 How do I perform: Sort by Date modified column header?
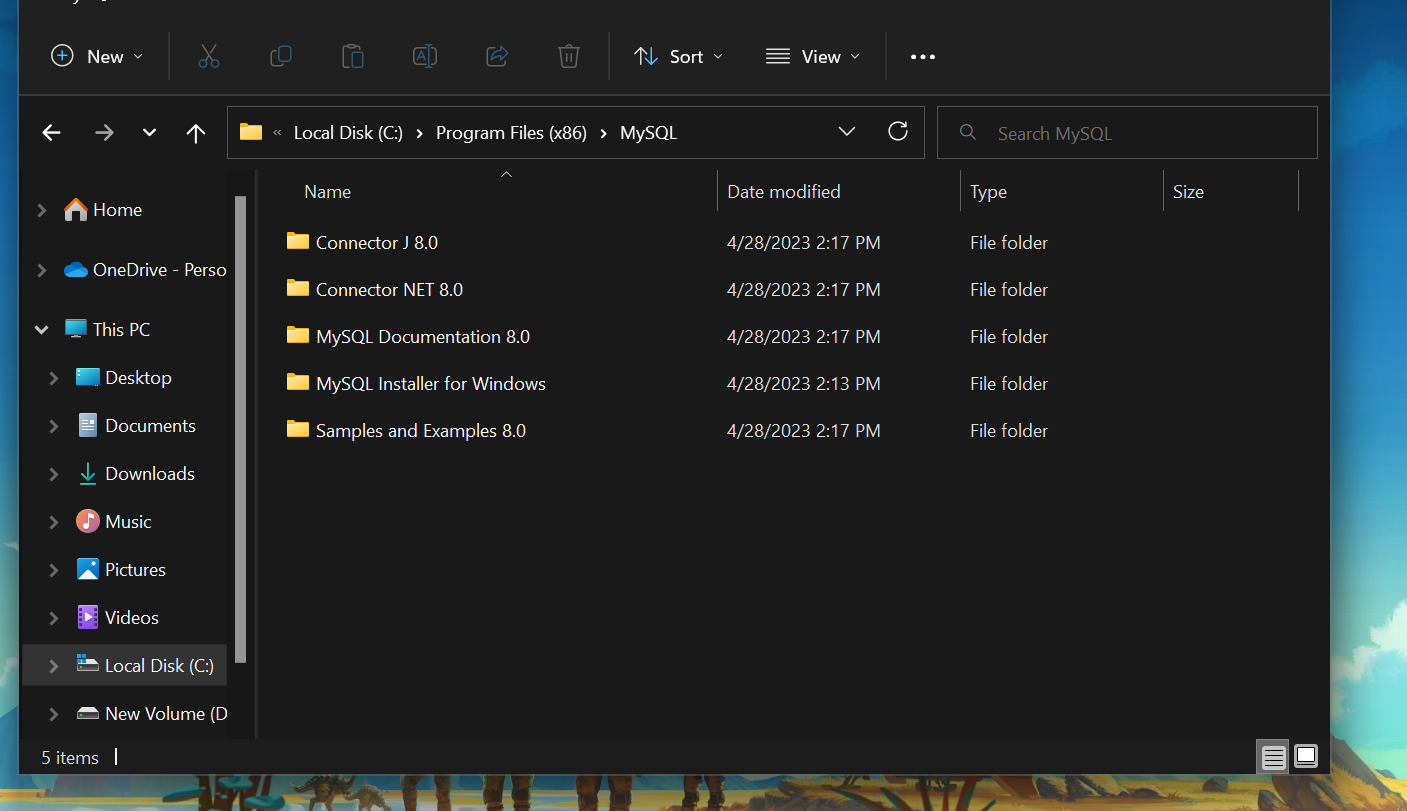tap(784, 192)
